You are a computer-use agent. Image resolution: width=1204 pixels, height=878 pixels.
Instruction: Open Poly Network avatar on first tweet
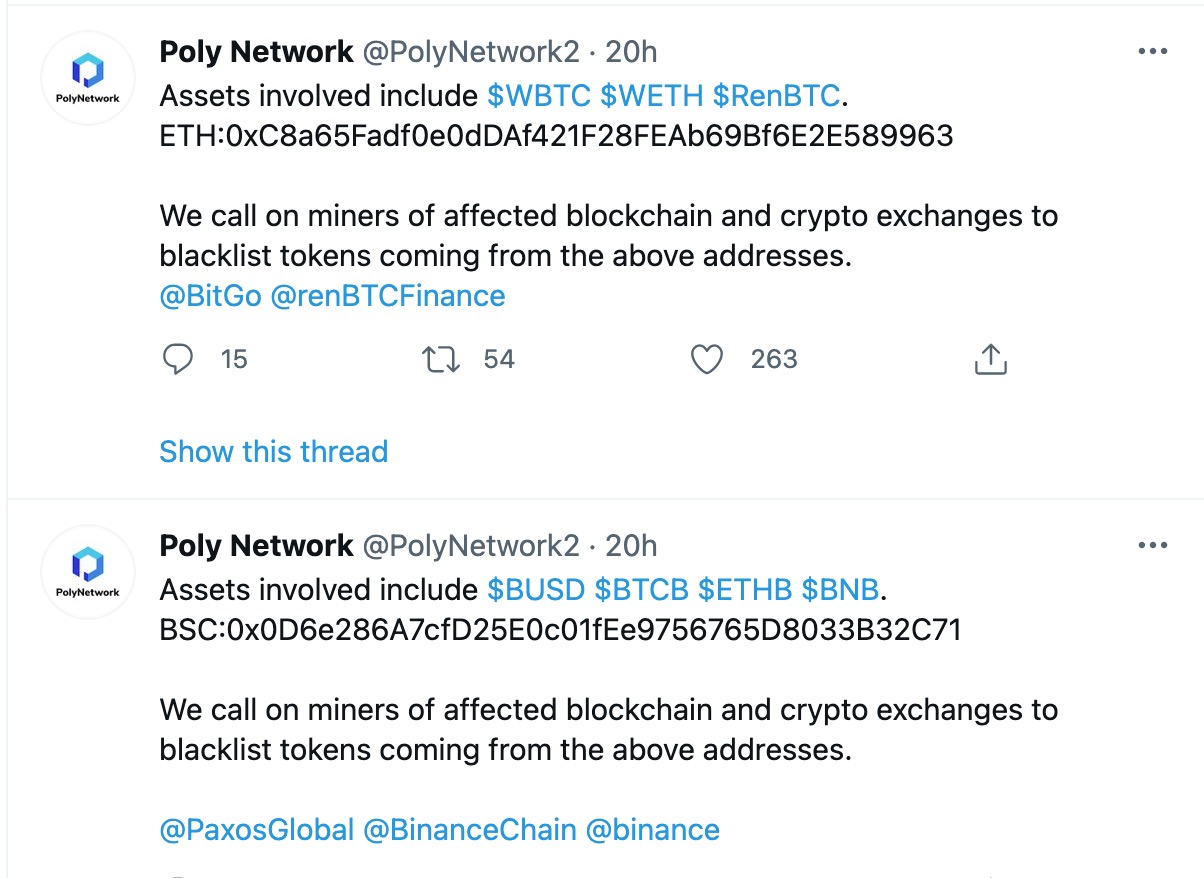tap(88, 78)
